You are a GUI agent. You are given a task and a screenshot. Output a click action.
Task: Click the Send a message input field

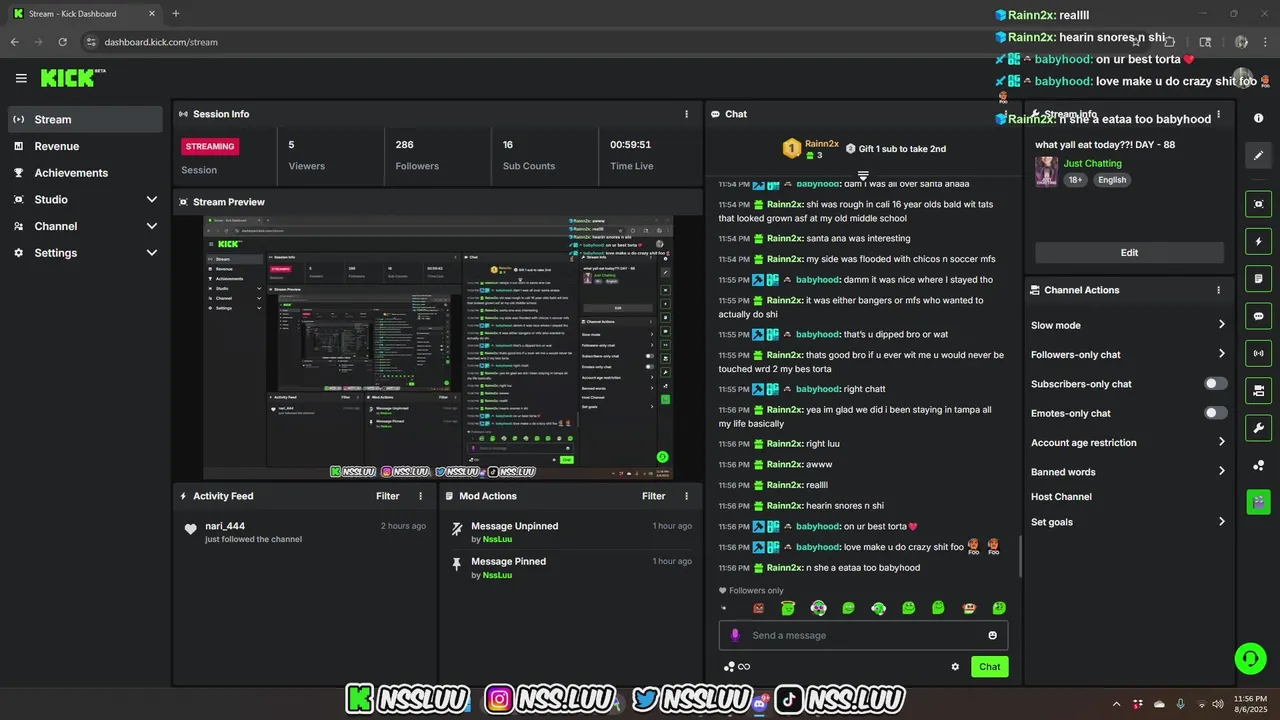tap(863, 635)
